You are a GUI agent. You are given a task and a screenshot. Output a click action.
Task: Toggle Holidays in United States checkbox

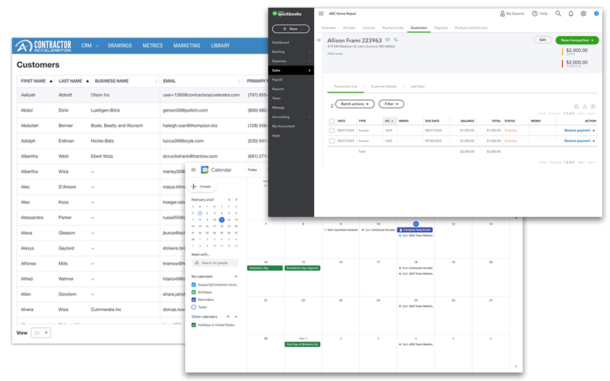pos(194,325)
